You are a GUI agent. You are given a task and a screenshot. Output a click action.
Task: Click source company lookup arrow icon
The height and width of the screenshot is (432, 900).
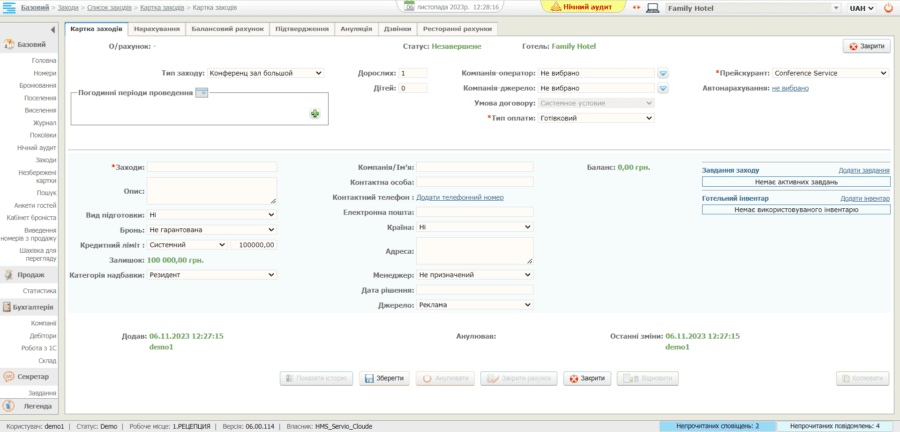(x=663, y=88)
